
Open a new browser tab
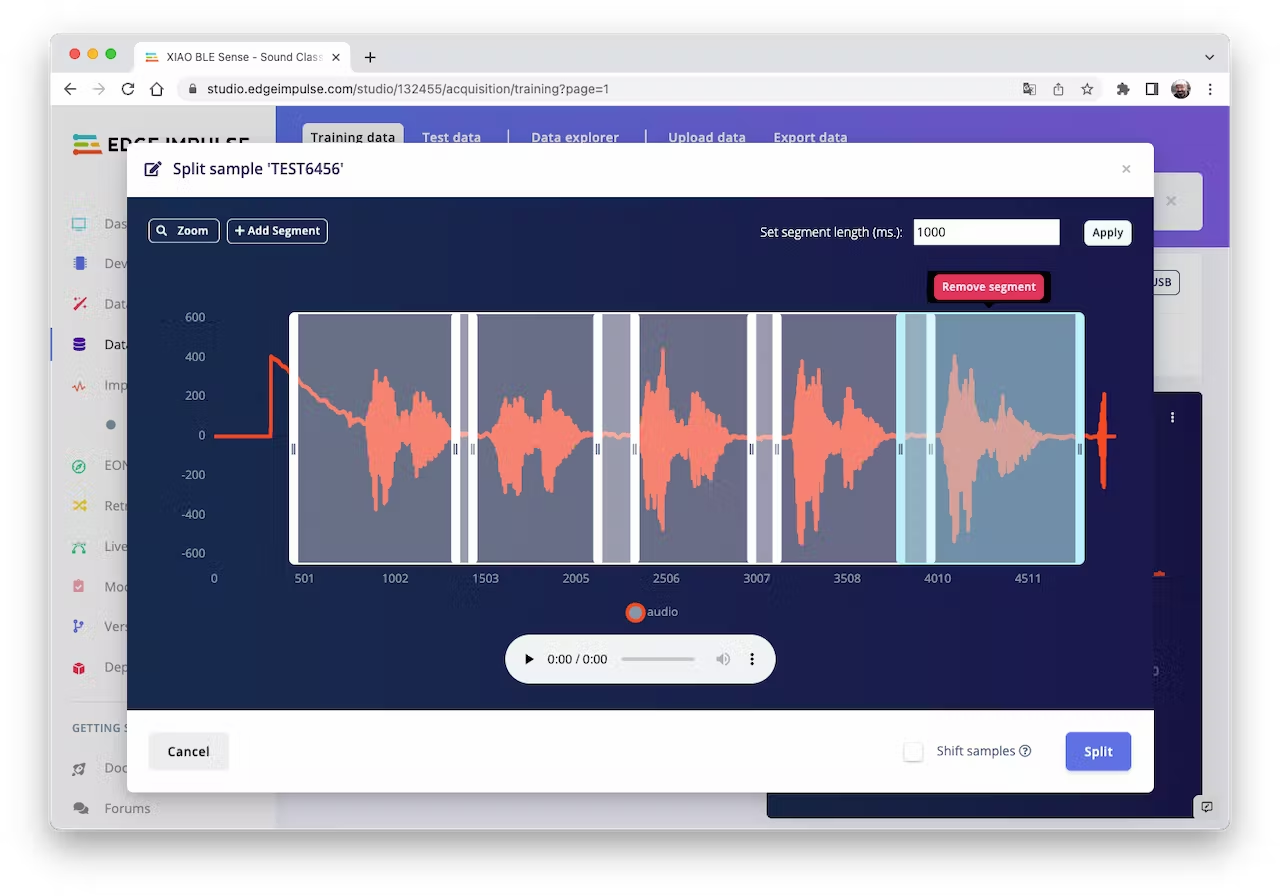370,57
